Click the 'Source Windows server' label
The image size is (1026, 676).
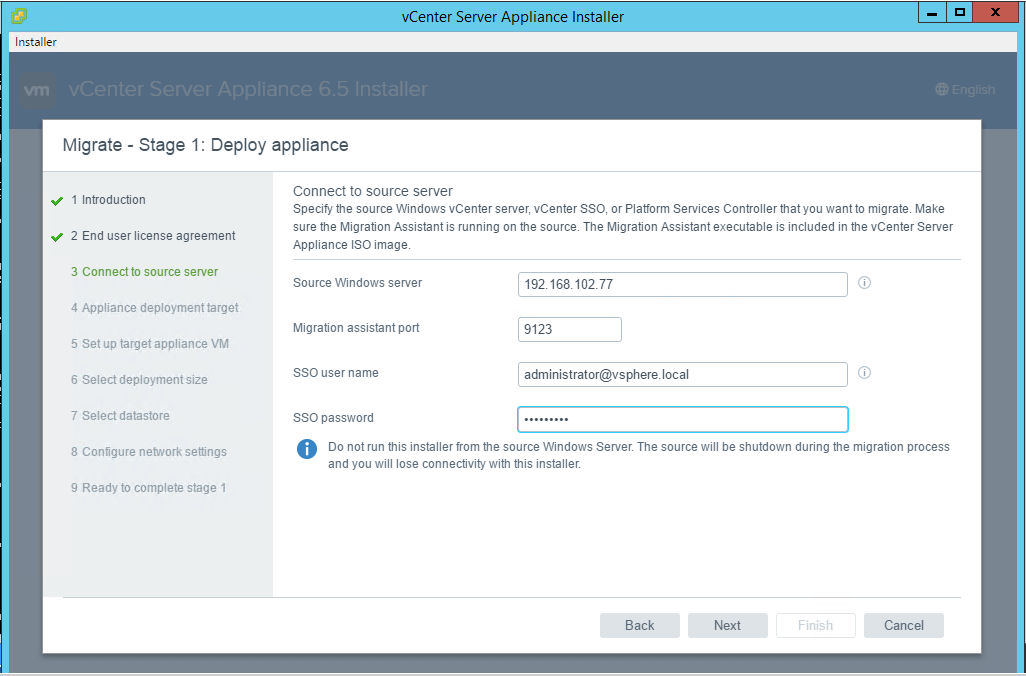tap(357, 283)
